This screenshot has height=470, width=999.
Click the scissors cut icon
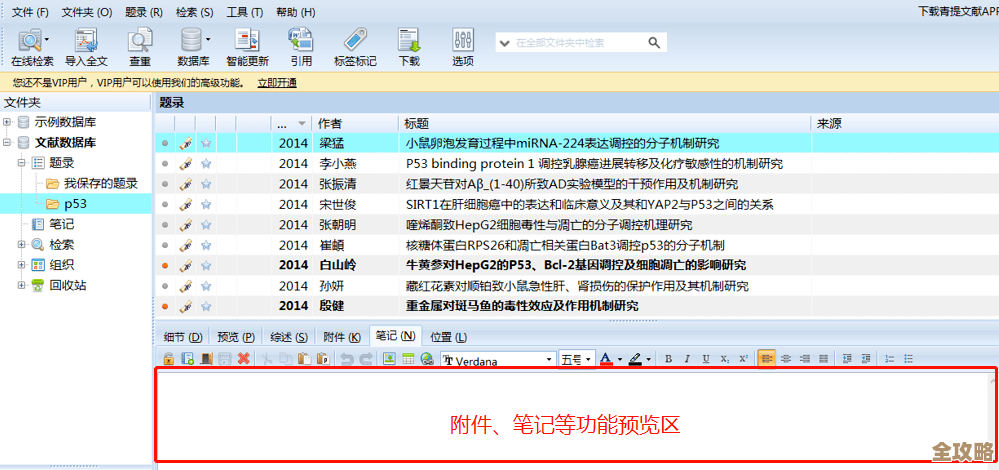point(267,359)
